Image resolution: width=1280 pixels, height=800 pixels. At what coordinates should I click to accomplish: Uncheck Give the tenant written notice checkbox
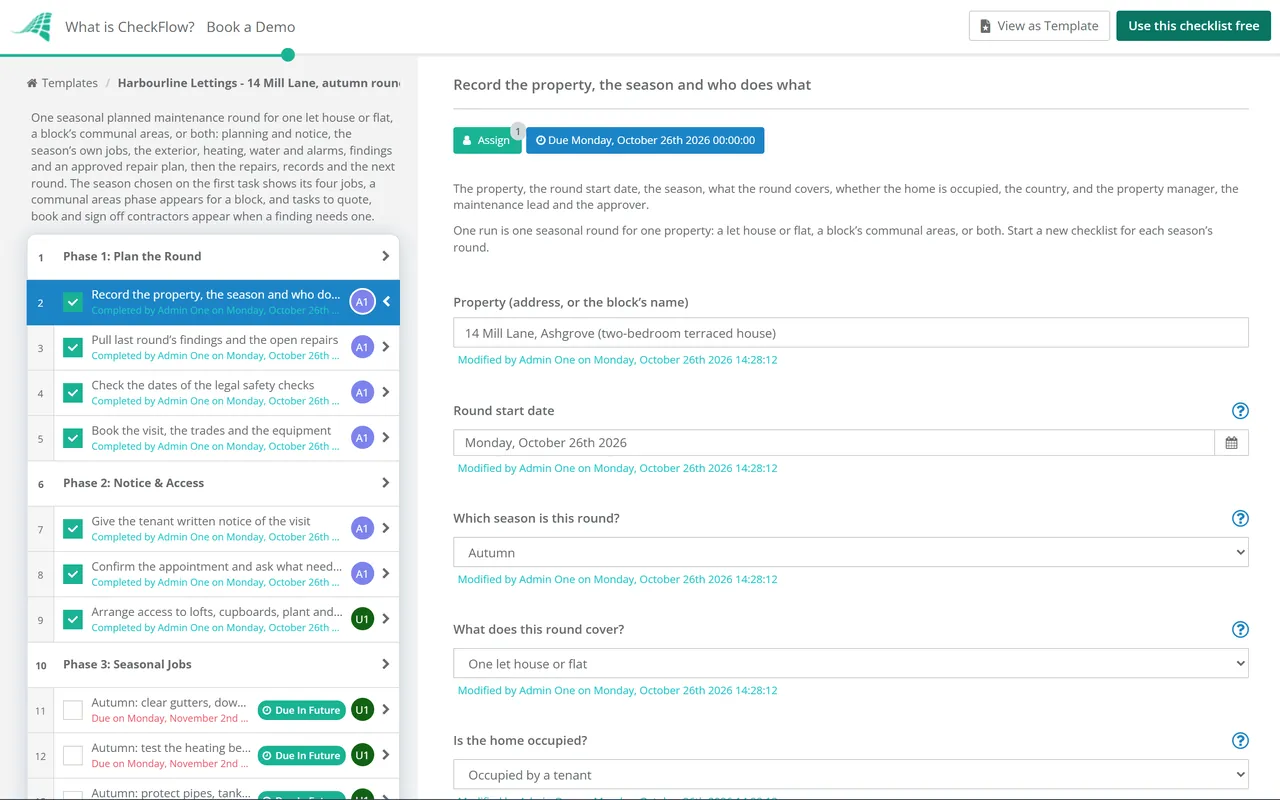[73, 528]
